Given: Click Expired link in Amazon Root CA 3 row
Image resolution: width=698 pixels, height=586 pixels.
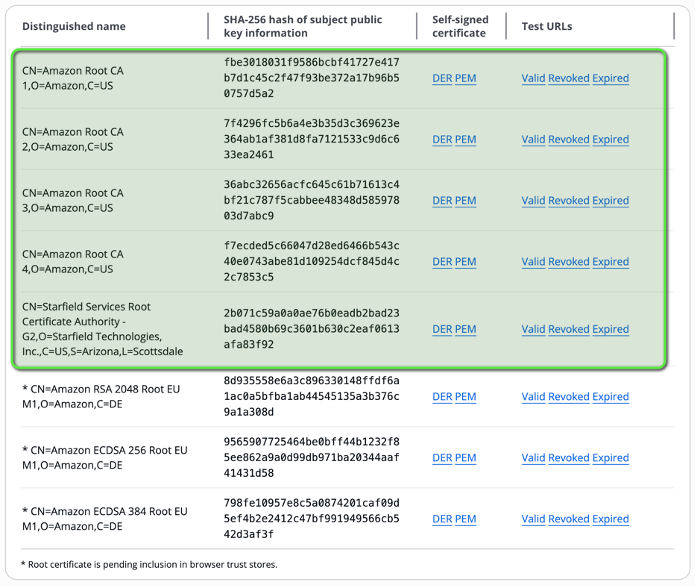Looking at the screenshot, I should (613, 201).
